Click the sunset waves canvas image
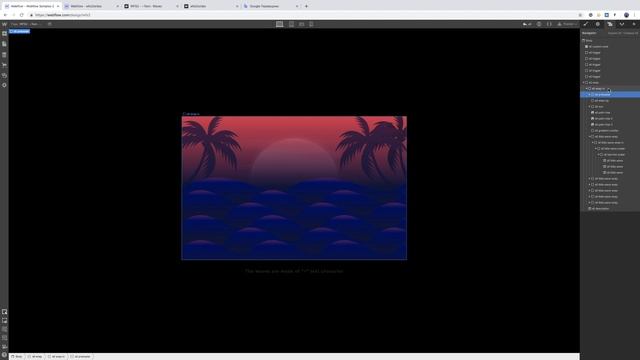Image resolution: width=640 pixels, height=360 pixels. click(x=294, y=188)
